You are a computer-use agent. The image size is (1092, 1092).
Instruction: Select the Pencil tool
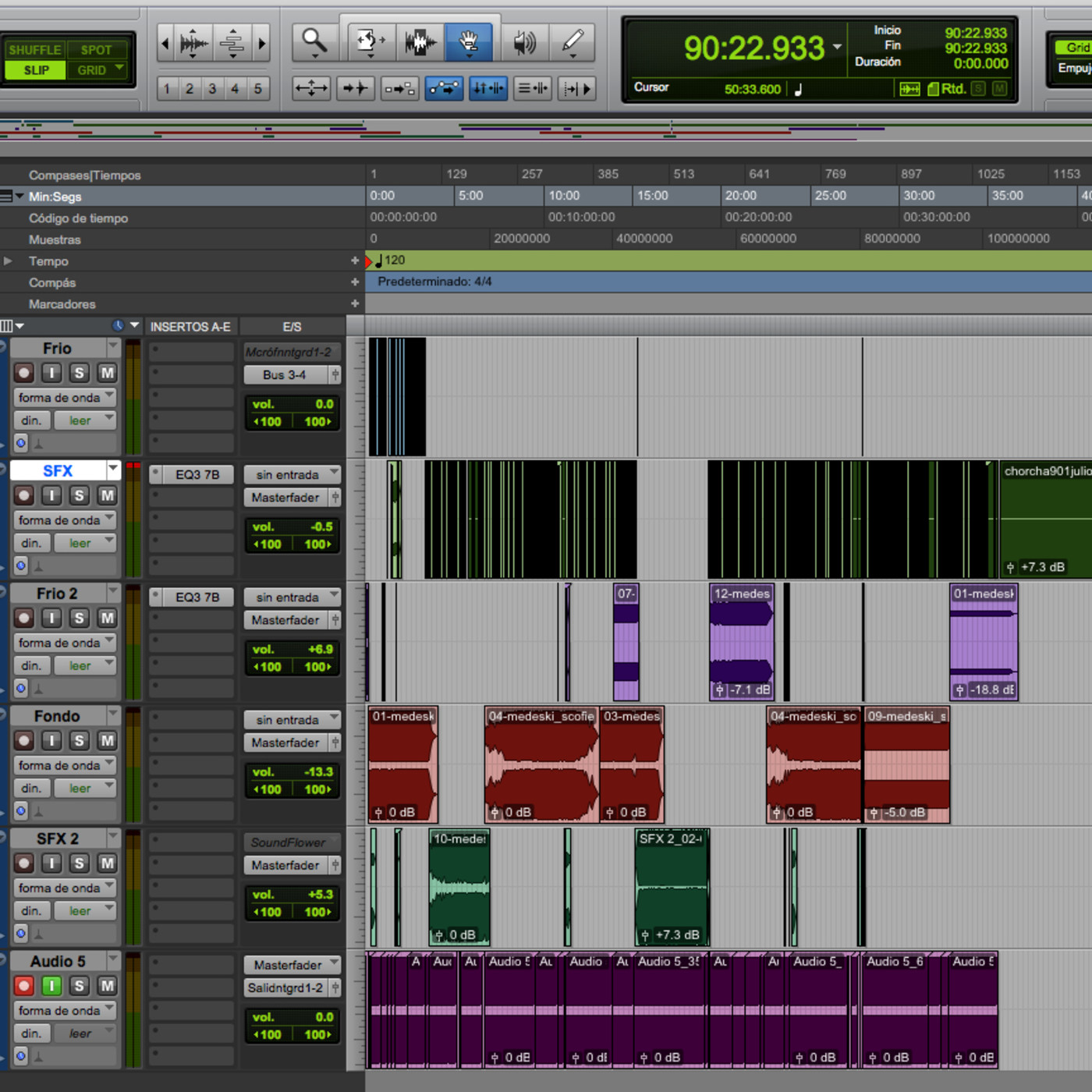pos(573,41)
